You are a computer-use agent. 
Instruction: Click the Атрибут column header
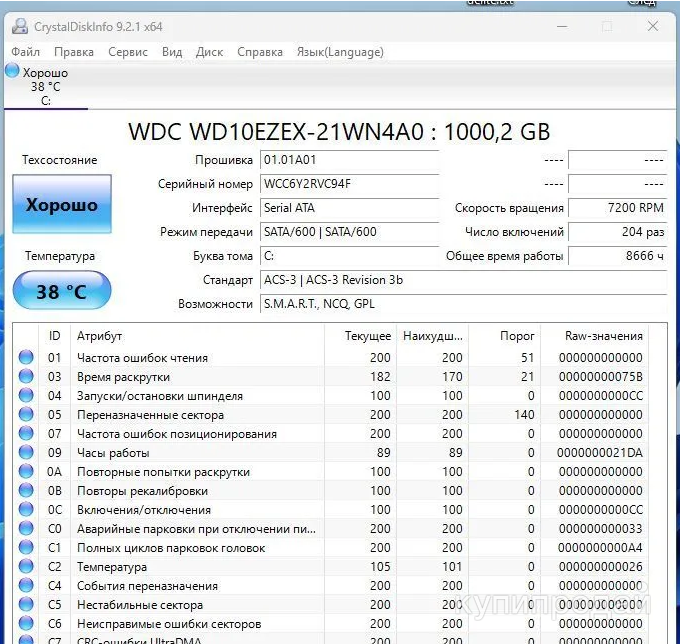coord(100,336)
